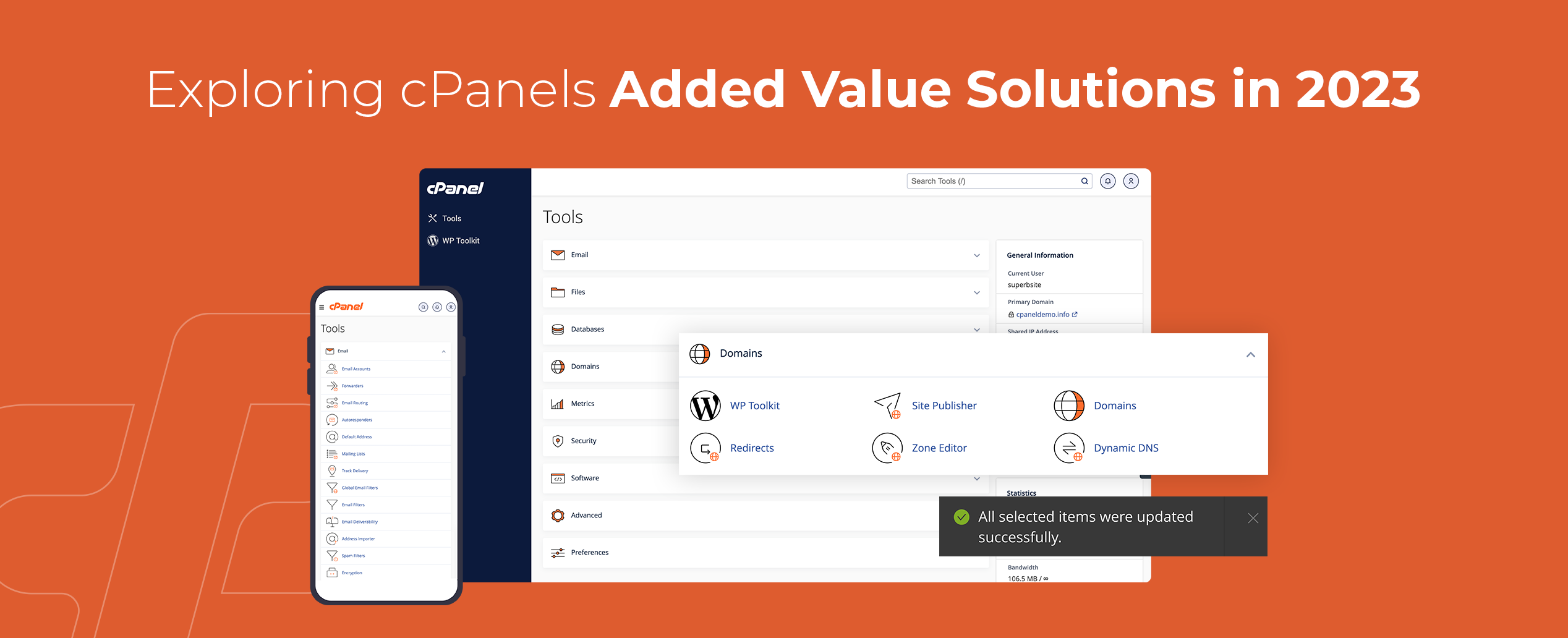Image resolution: width=1568 pixels, height=638 pixels.
Task: Expand the Email section chevron on desktop
Action: point(977,255)
